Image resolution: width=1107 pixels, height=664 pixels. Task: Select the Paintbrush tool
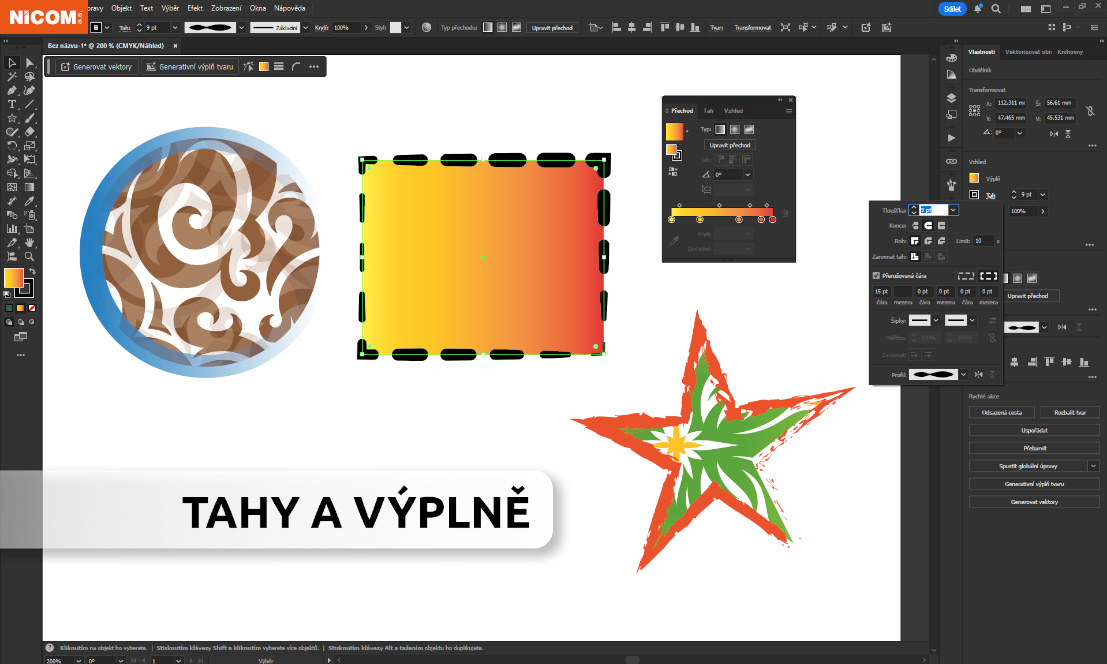coord(30,118)
